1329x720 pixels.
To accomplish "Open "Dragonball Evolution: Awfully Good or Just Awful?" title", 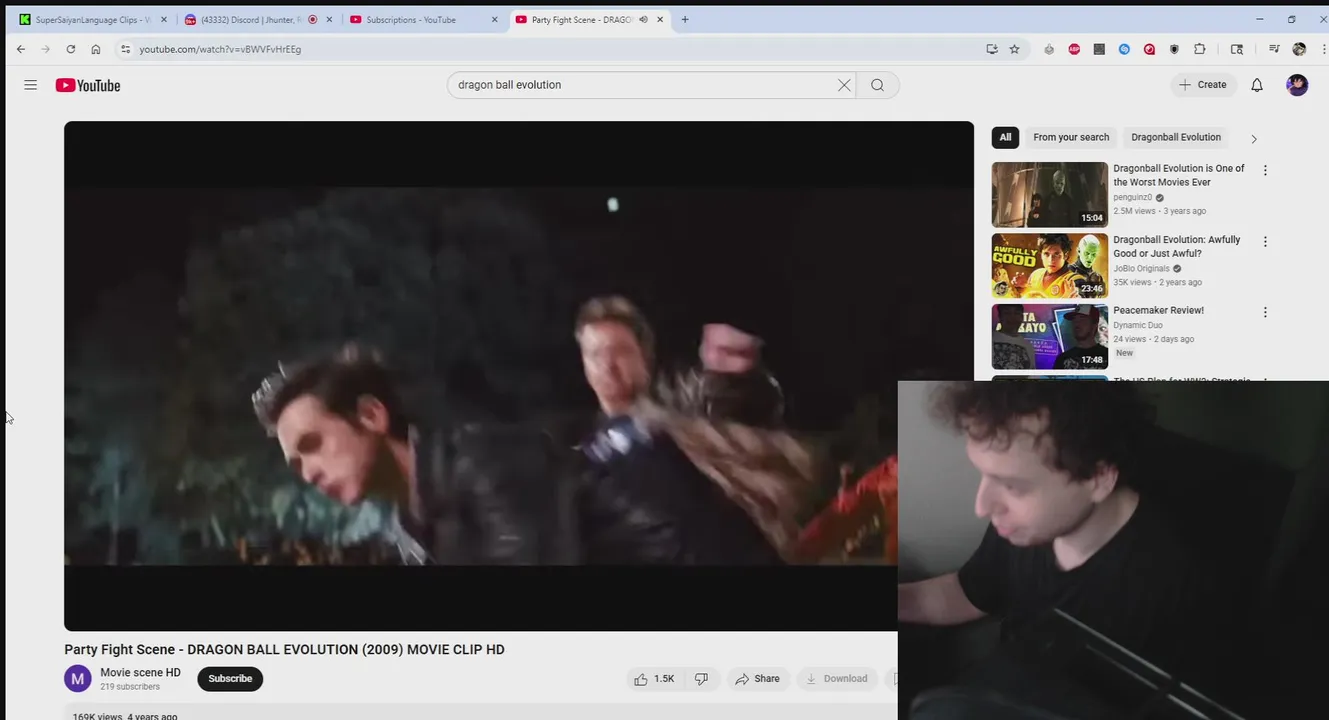I will pyautogui.click(x=1177, y=246).
